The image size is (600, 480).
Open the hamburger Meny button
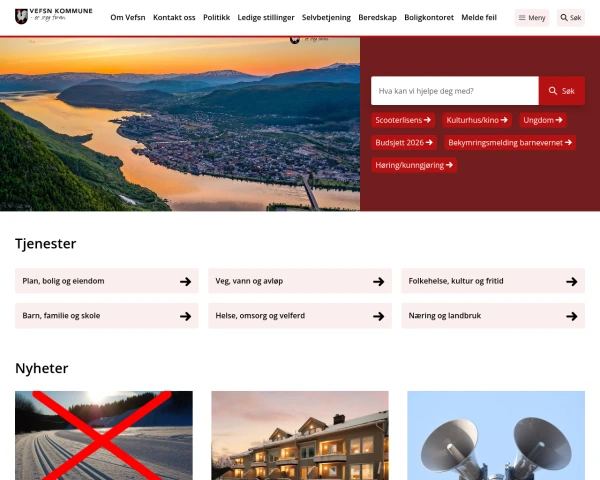[x=532, y=18]
